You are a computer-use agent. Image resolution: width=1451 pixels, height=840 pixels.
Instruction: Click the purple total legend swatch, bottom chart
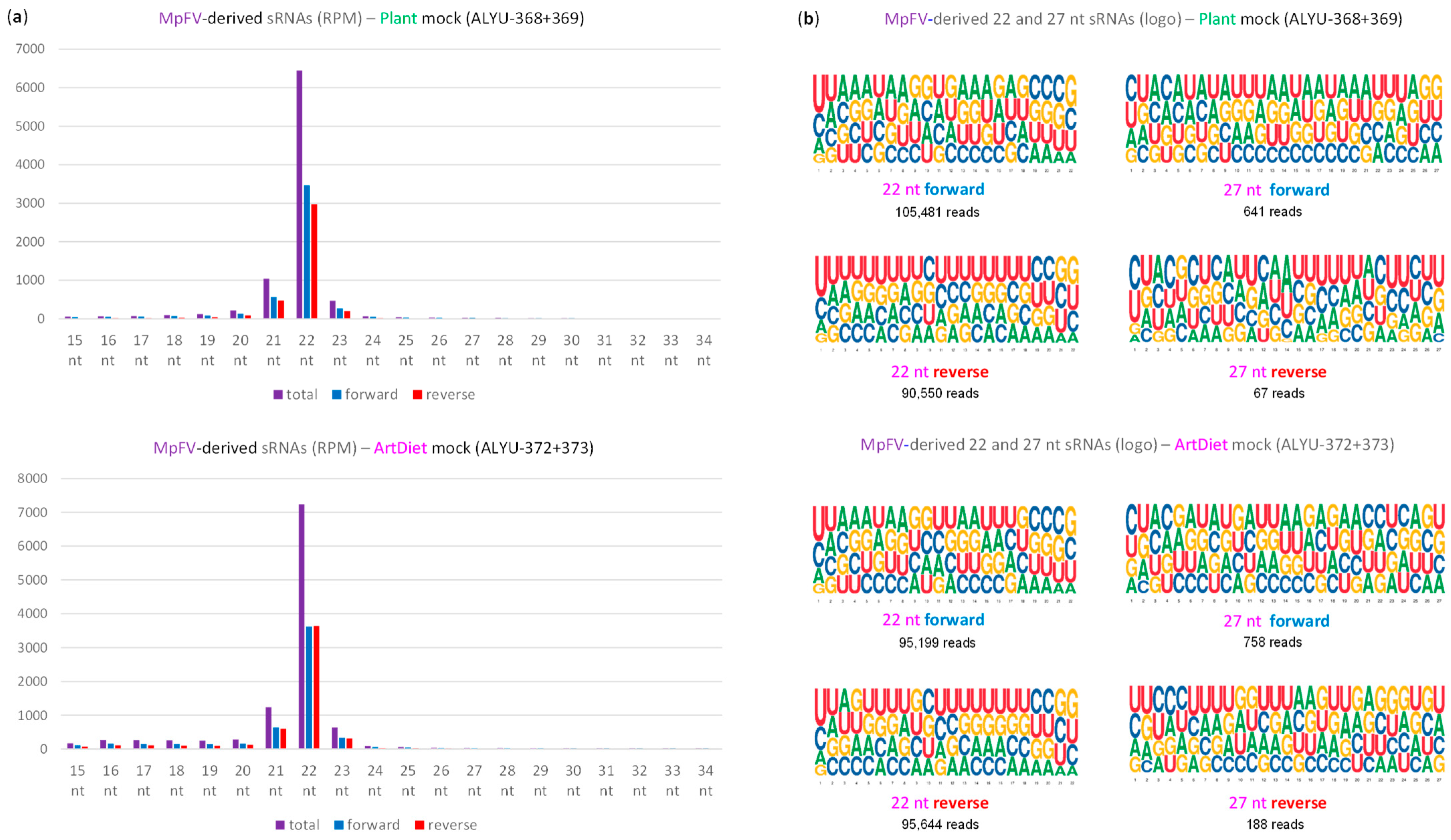tap(281, 825)
